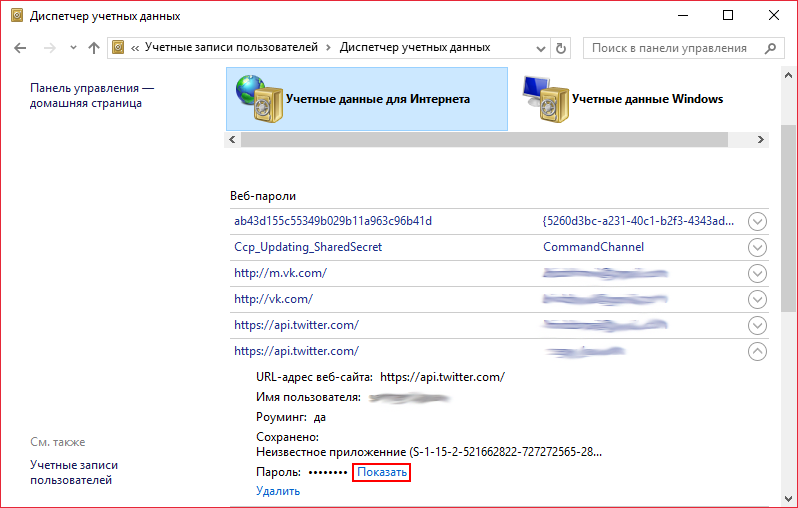Screen dimensions: 798x508
Task: Click the vertical scrollbar thumb
Action: [x=788, y=219]
